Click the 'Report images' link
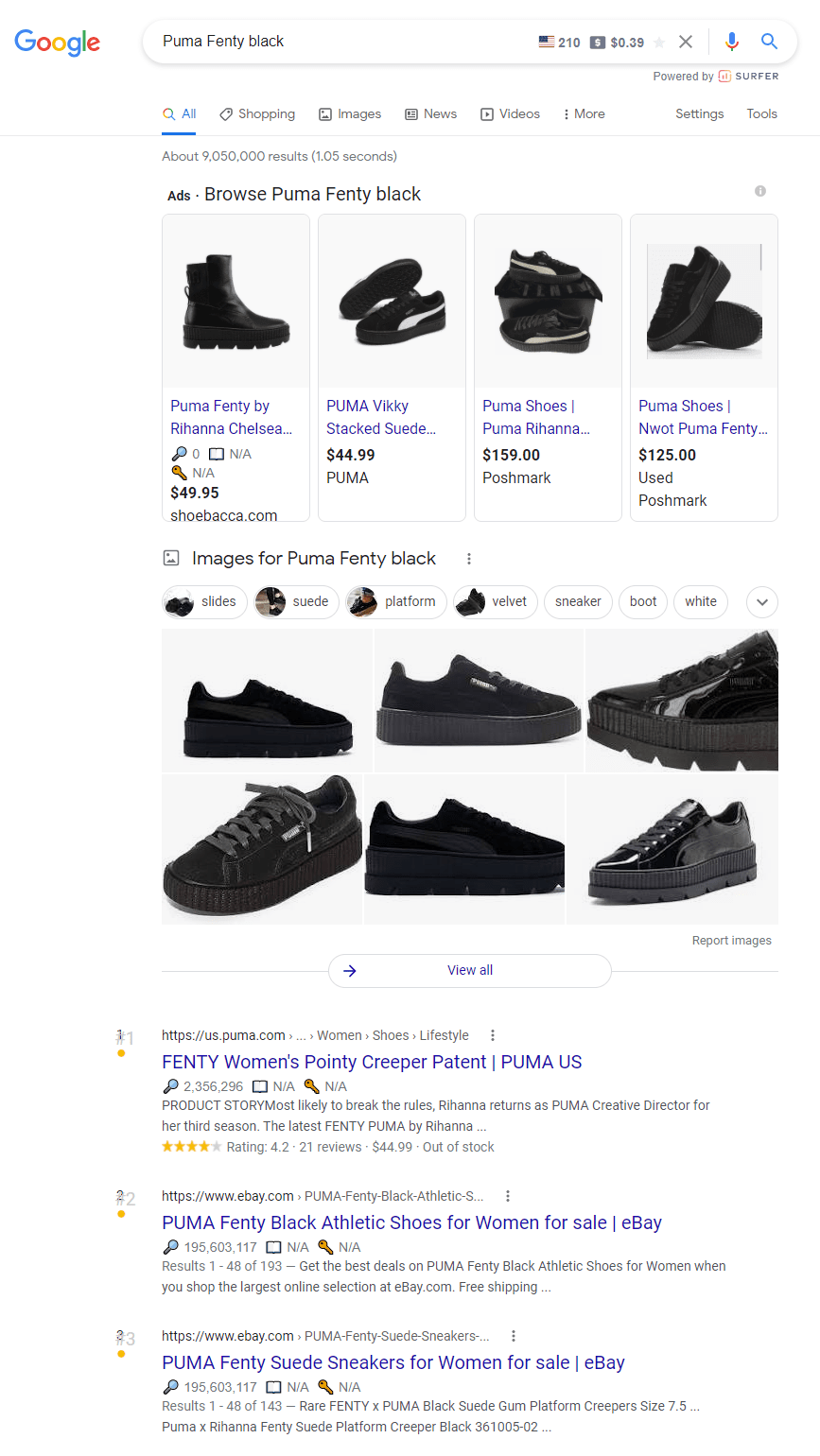 [732, 940]
